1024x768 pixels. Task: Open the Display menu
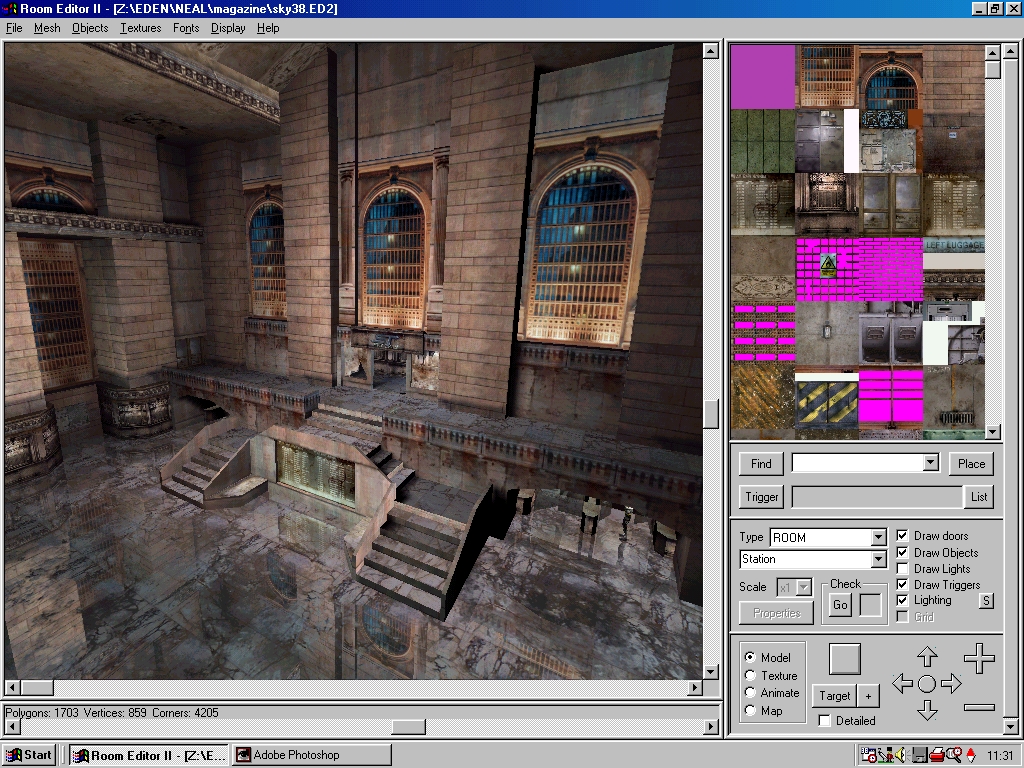(228, 28)
